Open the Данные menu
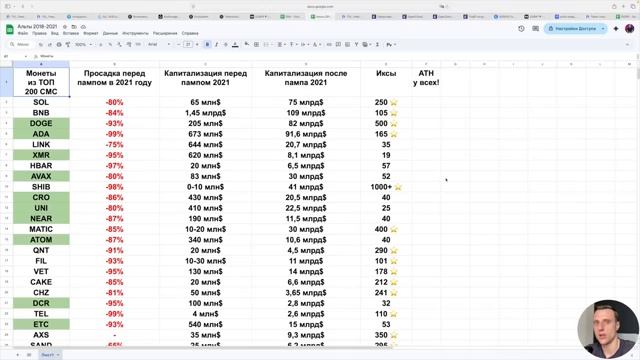 coord(110,33)
